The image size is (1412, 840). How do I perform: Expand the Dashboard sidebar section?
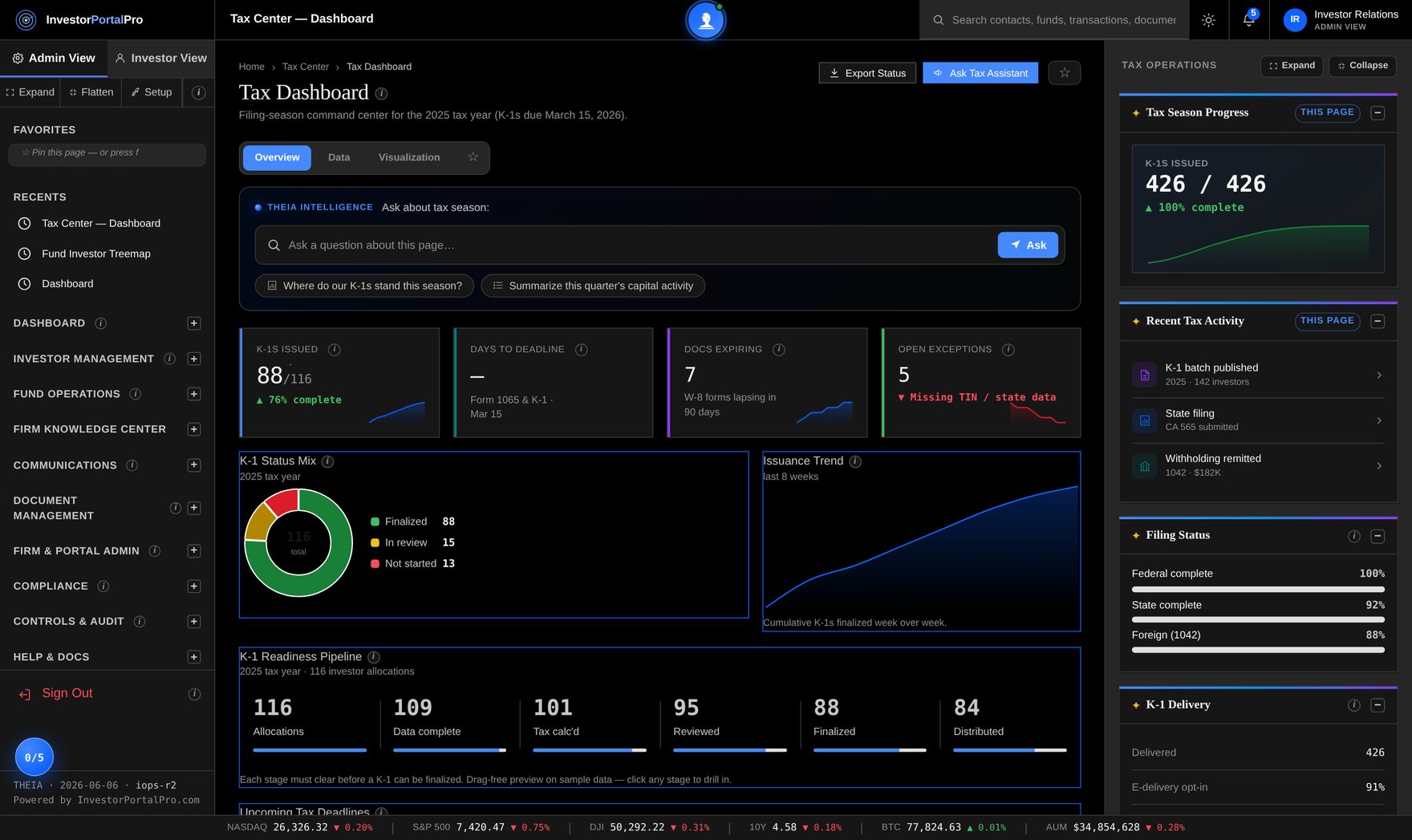[x=194, y=323]
